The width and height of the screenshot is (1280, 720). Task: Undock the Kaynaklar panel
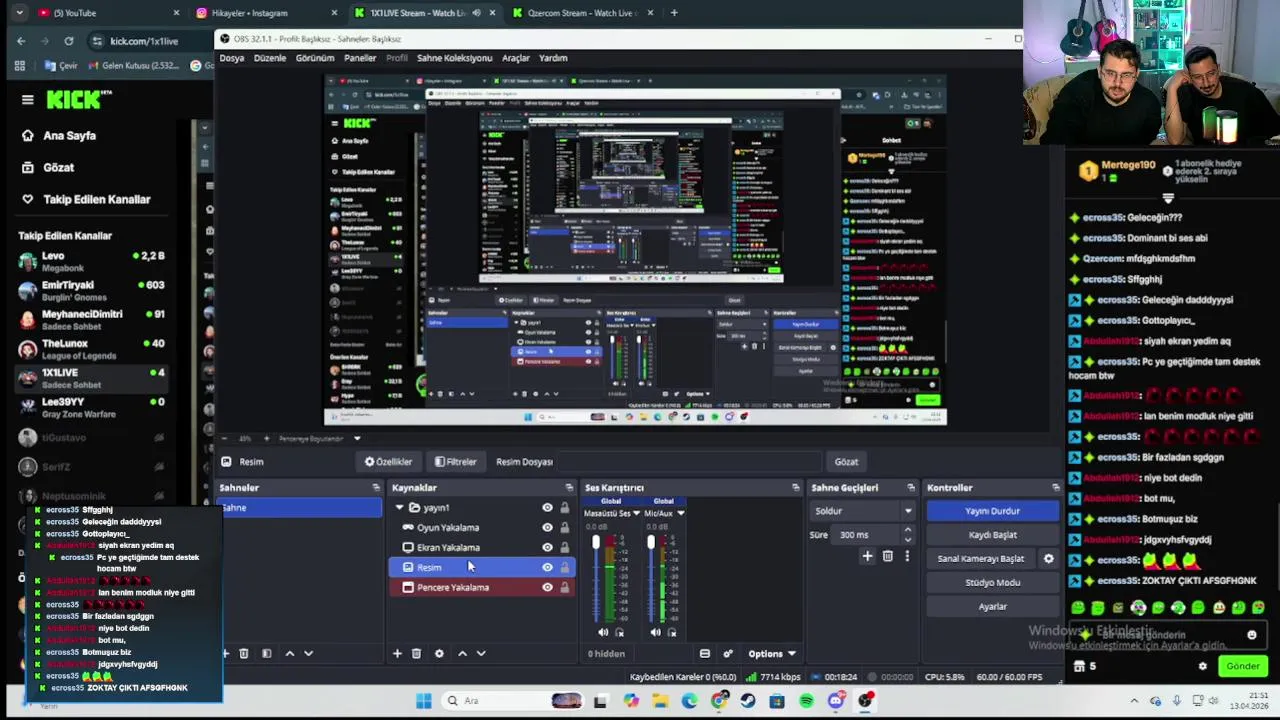(571, 488)
